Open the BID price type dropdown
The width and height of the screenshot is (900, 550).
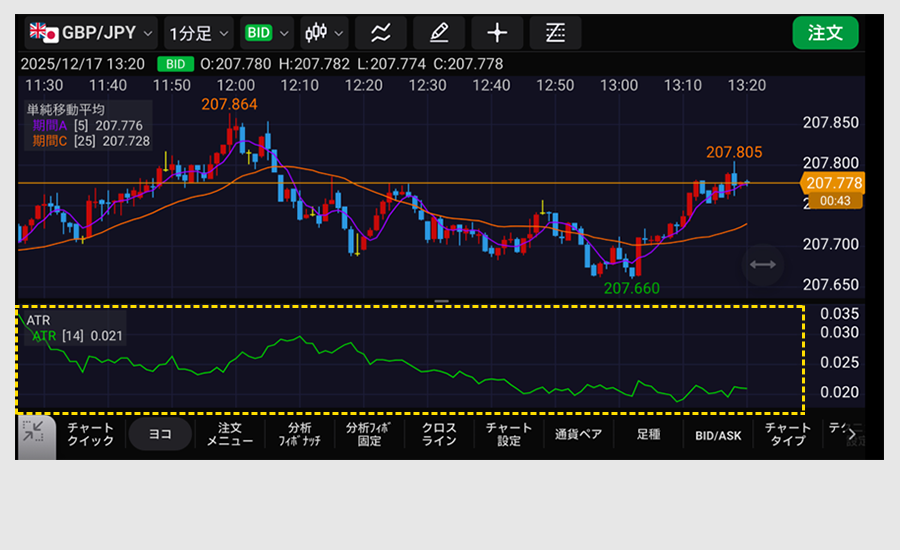click(x=267, y=32)
